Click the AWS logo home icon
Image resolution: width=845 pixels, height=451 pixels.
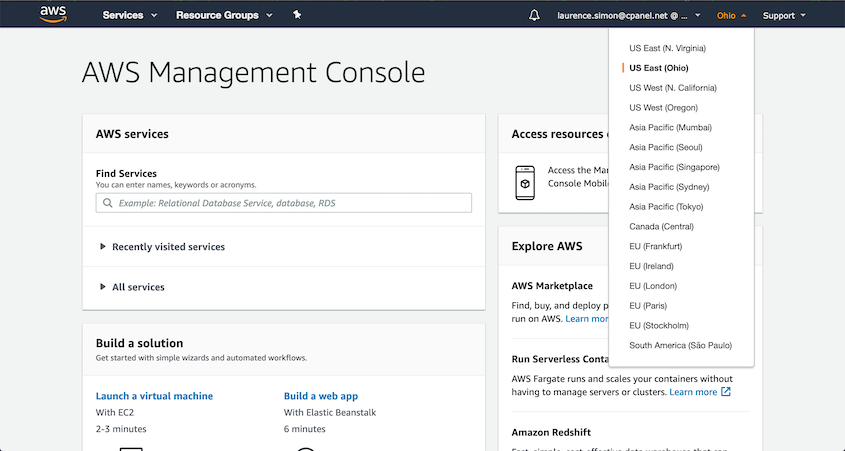coord(53,15)
